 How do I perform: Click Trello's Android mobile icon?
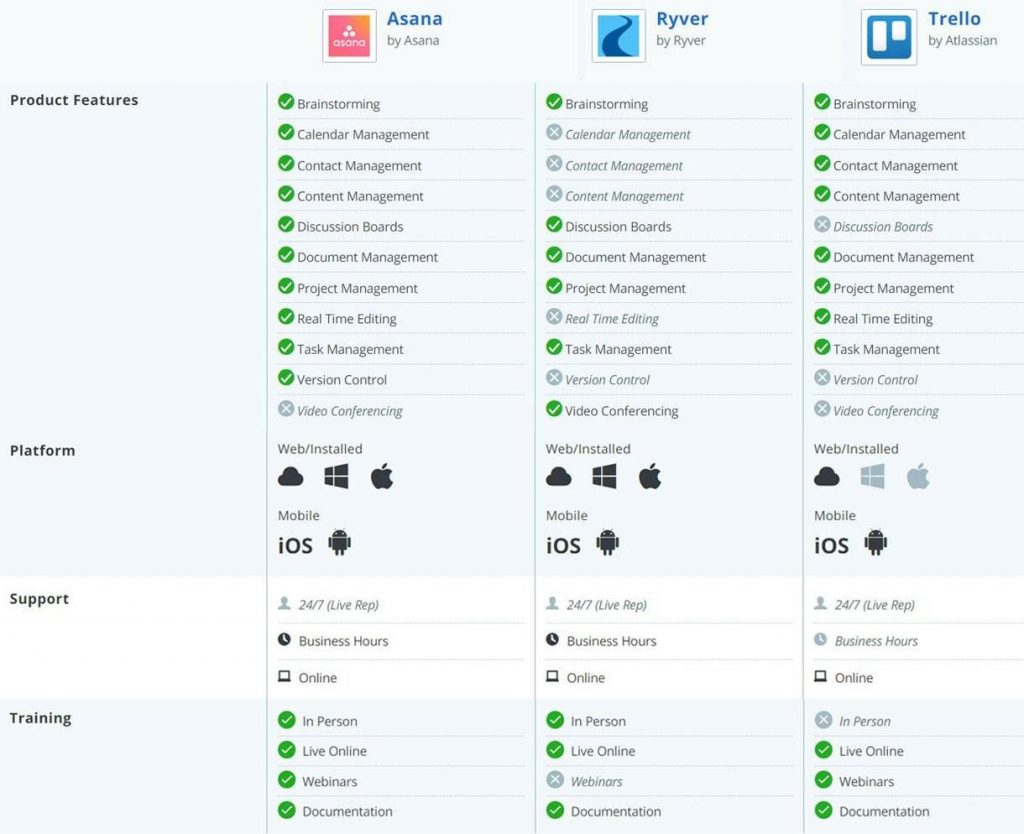[x=876, y=543]
